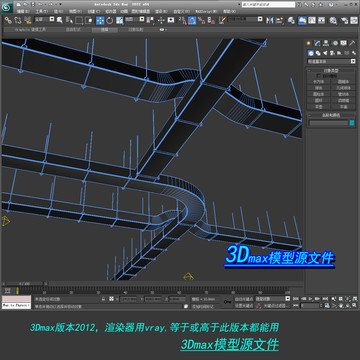
Task: Click the Select and Link tool
Action: (8, 20)
